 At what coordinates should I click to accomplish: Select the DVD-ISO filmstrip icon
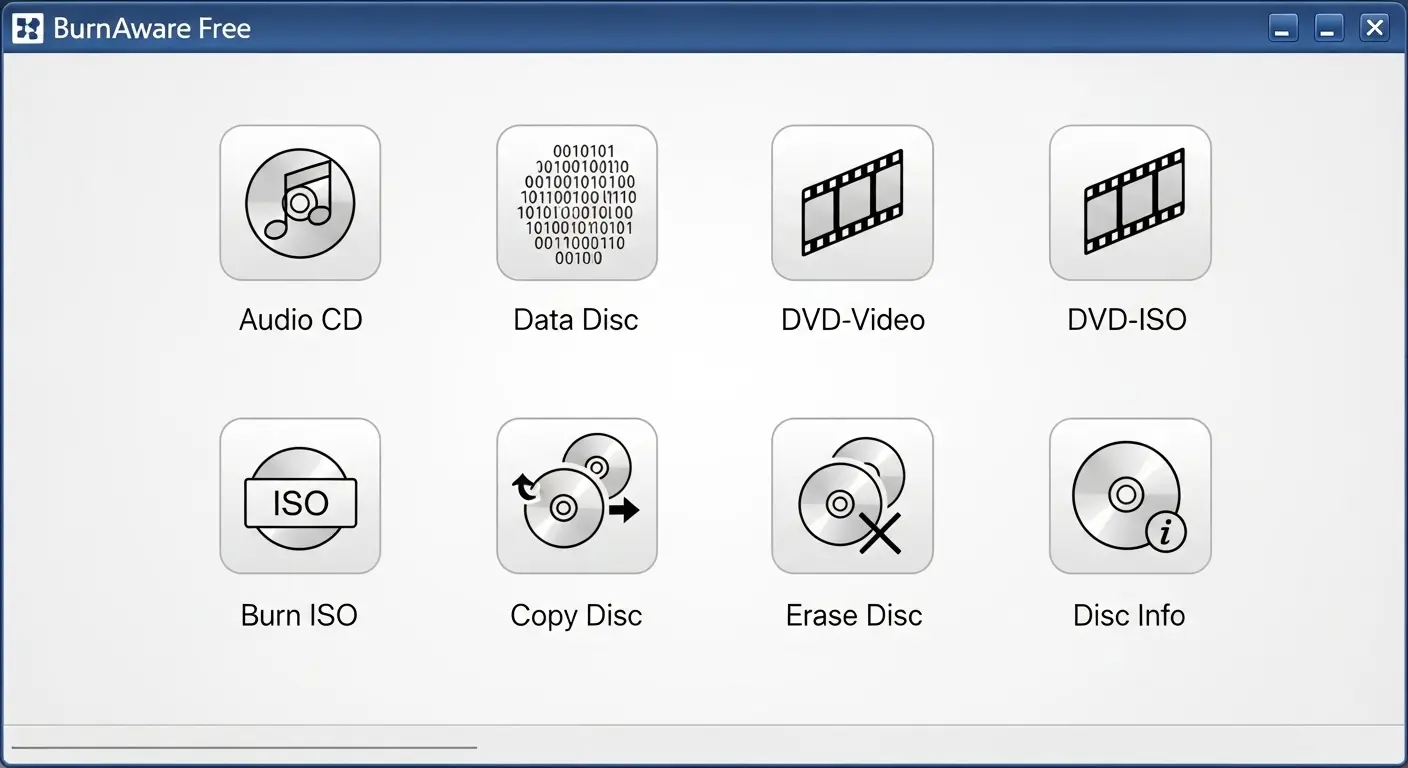coord(1130,203)
